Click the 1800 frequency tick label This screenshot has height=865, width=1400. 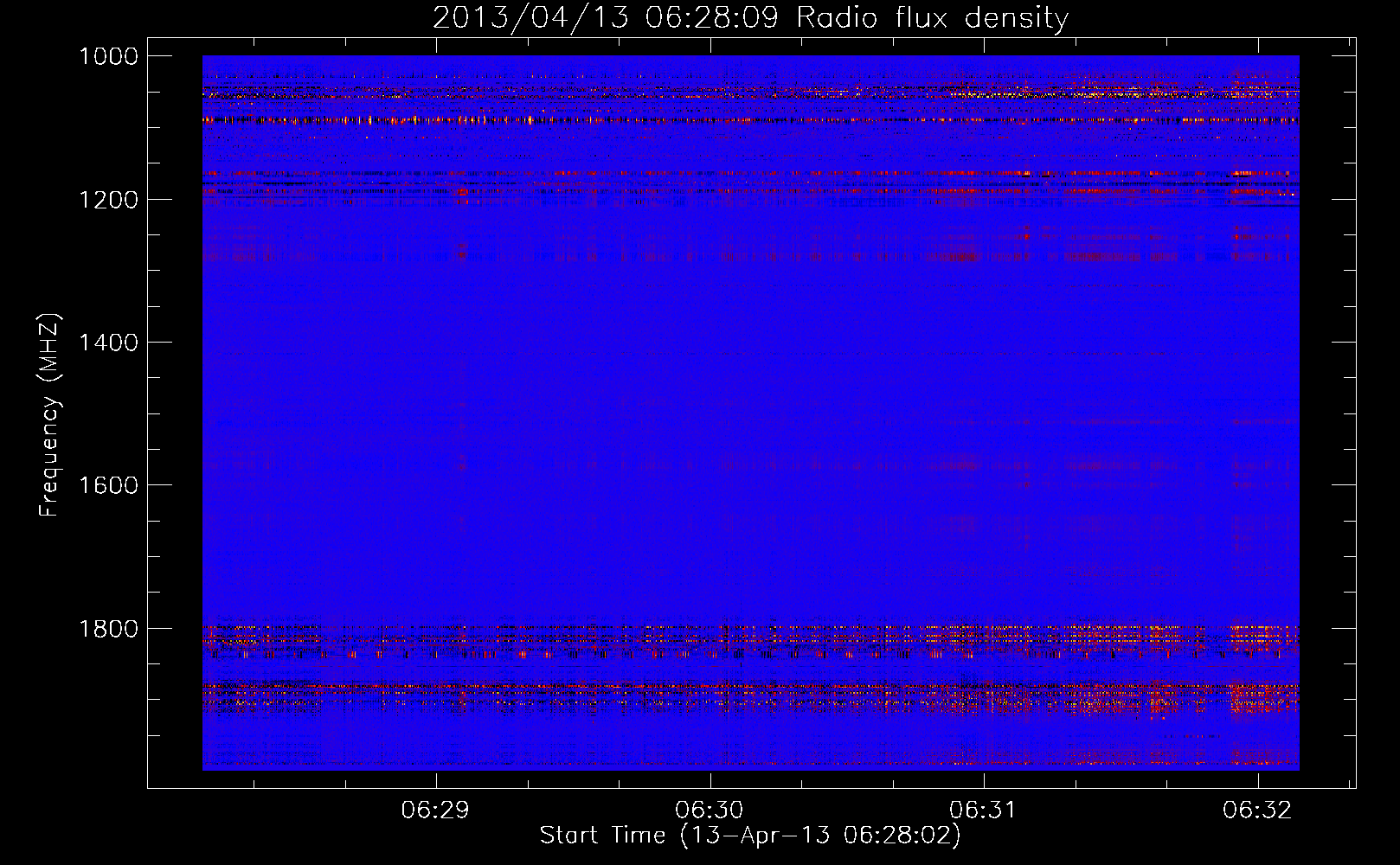coord(108,629)
